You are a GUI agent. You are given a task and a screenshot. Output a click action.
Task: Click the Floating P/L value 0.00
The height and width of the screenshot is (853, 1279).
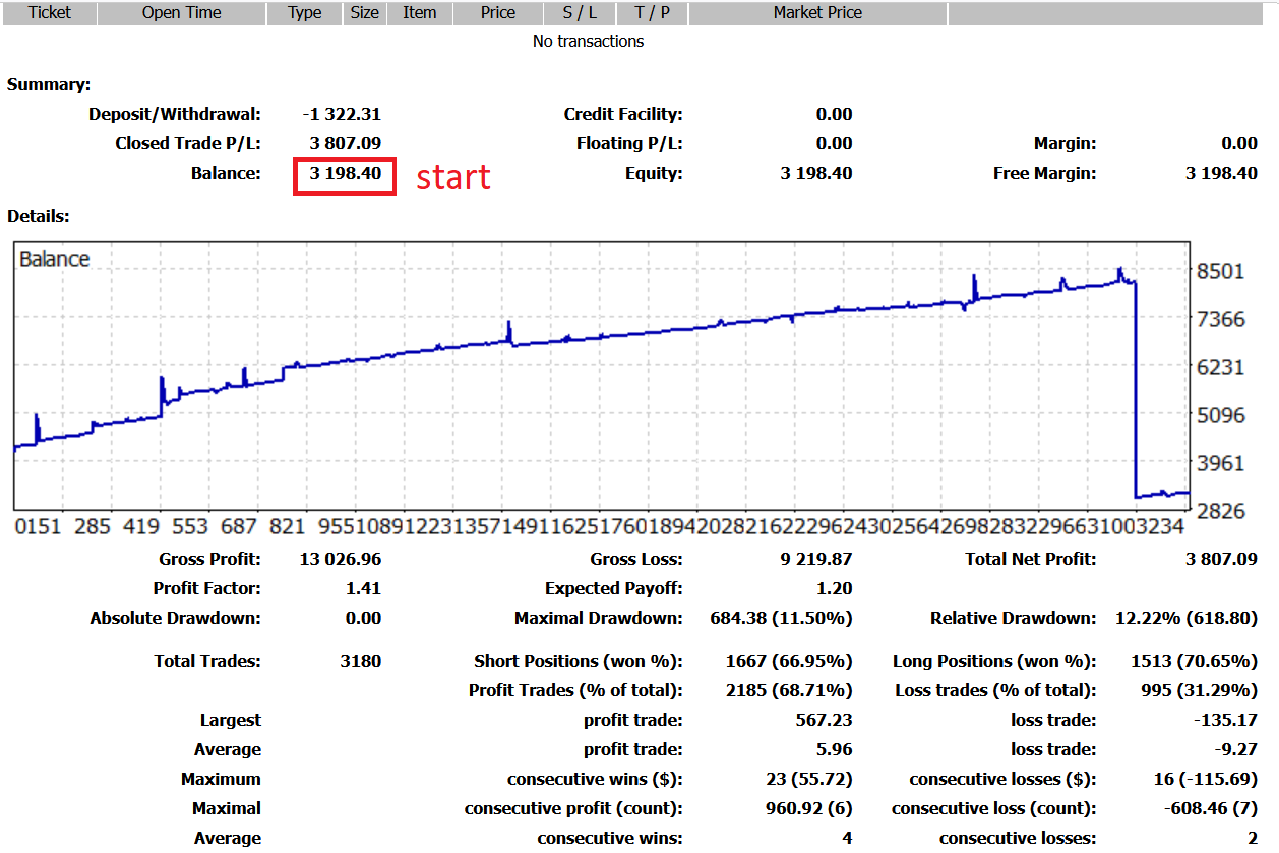(834, 144)
